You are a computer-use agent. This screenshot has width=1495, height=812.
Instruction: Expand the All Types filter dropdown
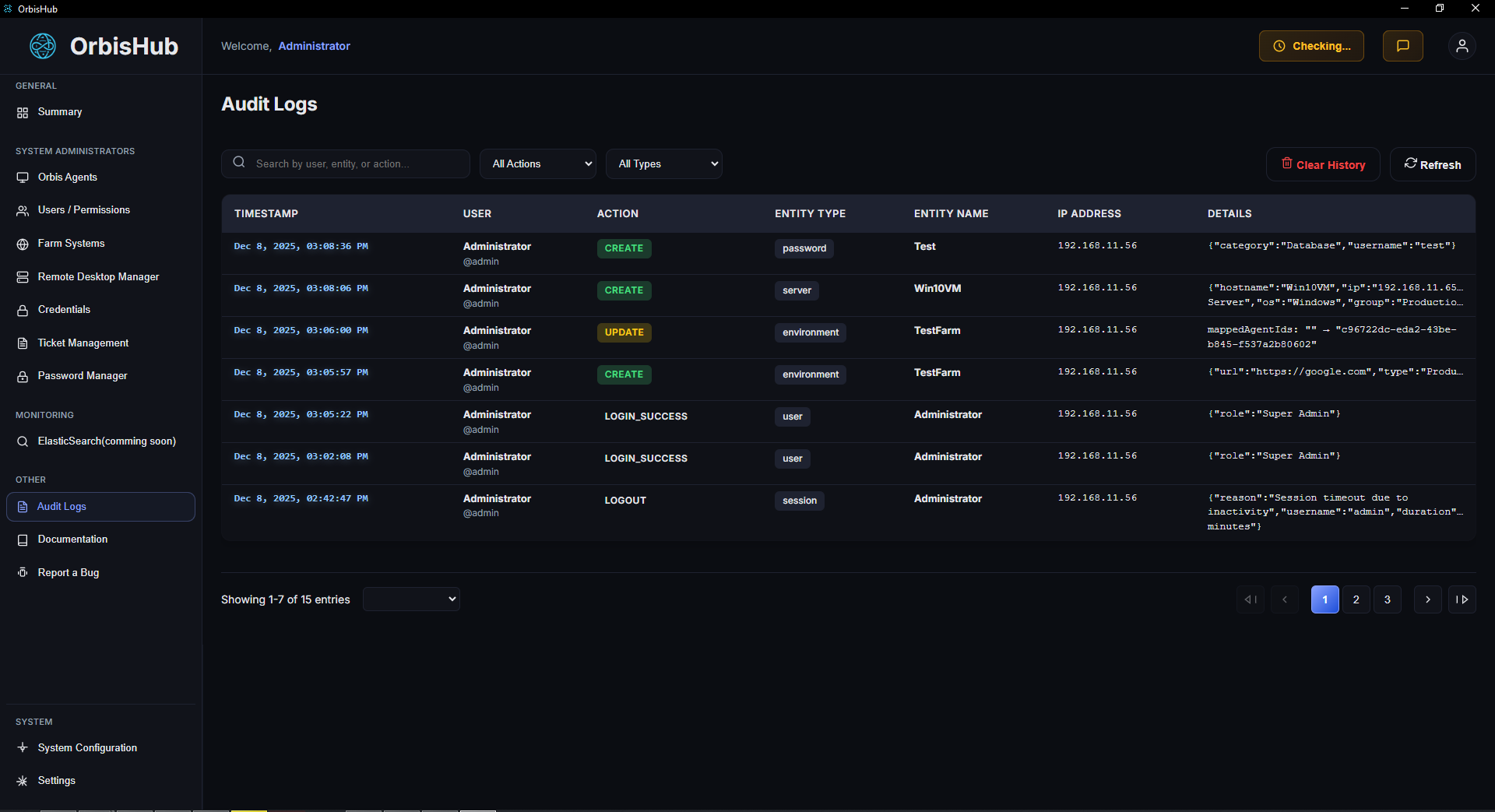coord(663,163)
